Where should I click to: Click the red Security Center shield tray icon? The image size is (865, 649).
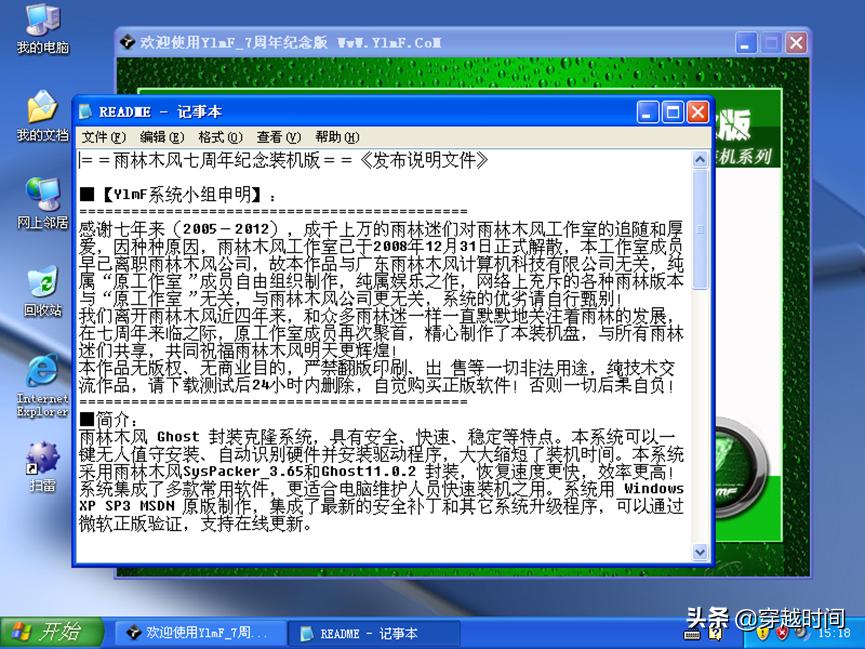(x=781, y=633)
